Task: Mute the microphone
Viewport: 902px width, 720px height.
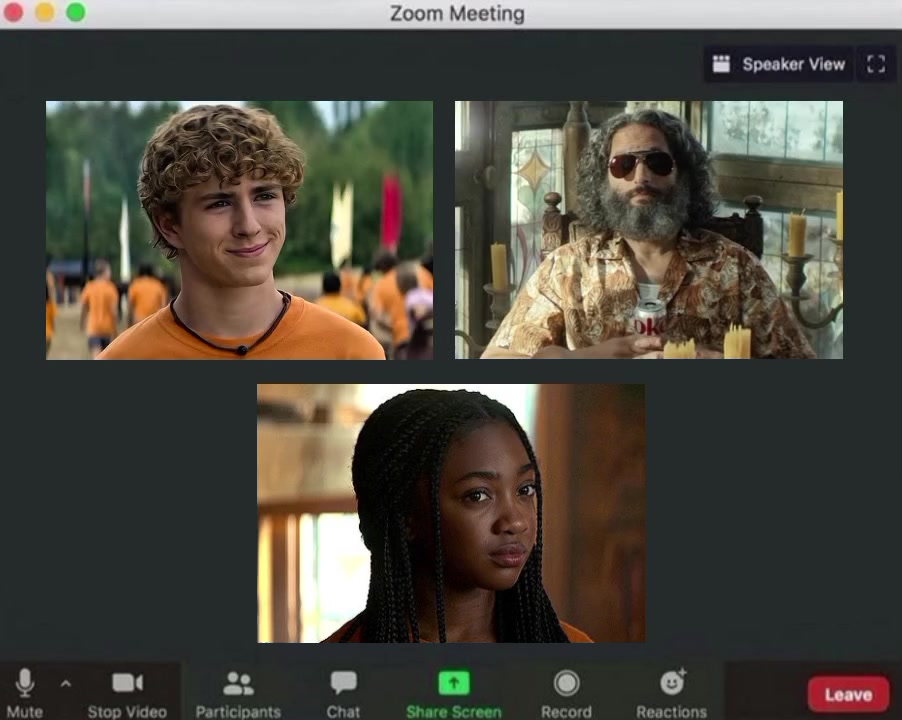Action: (25, 692)
